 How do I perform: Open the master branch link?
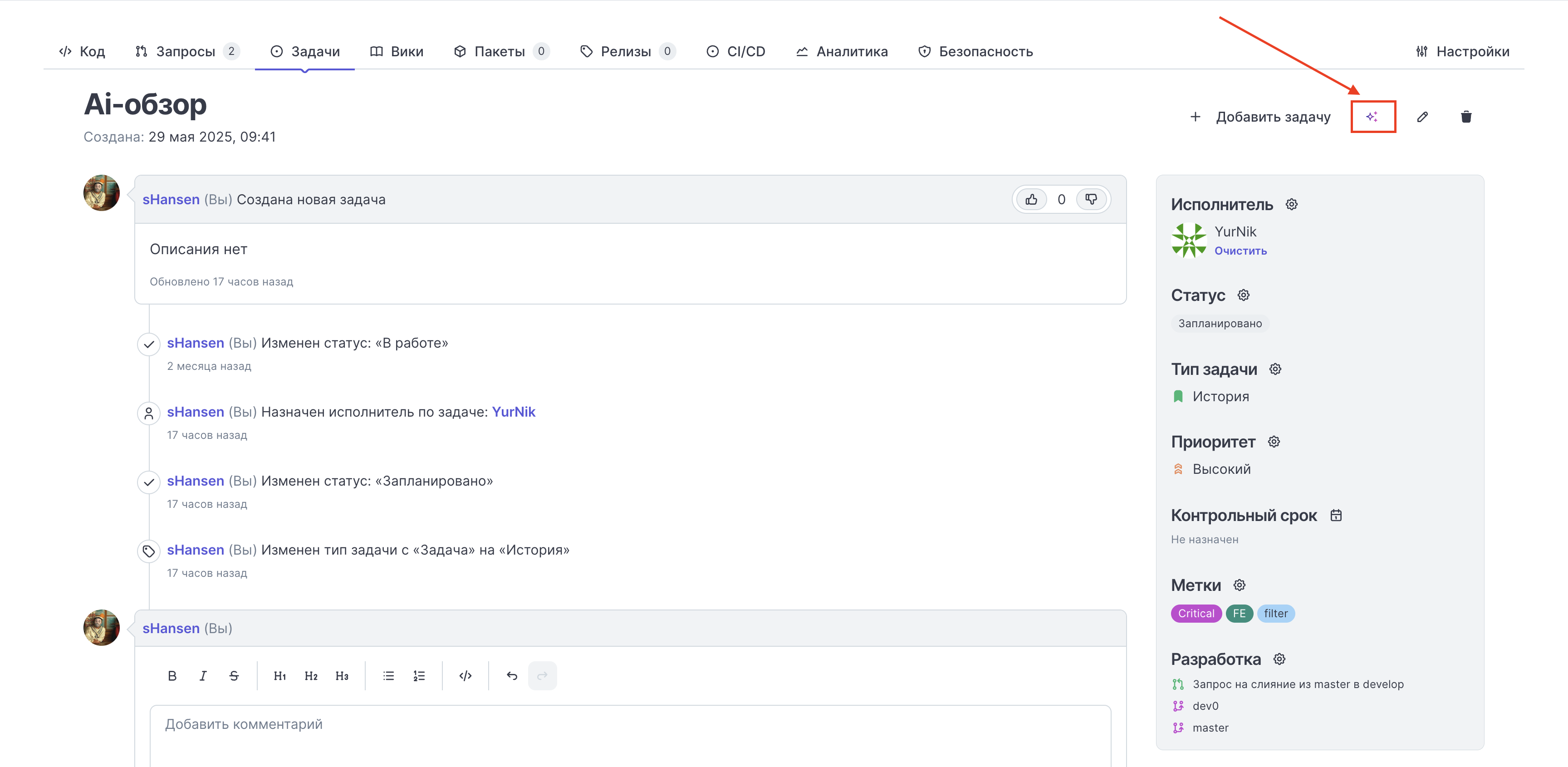pyautogui.click(x=1210, y=728)
